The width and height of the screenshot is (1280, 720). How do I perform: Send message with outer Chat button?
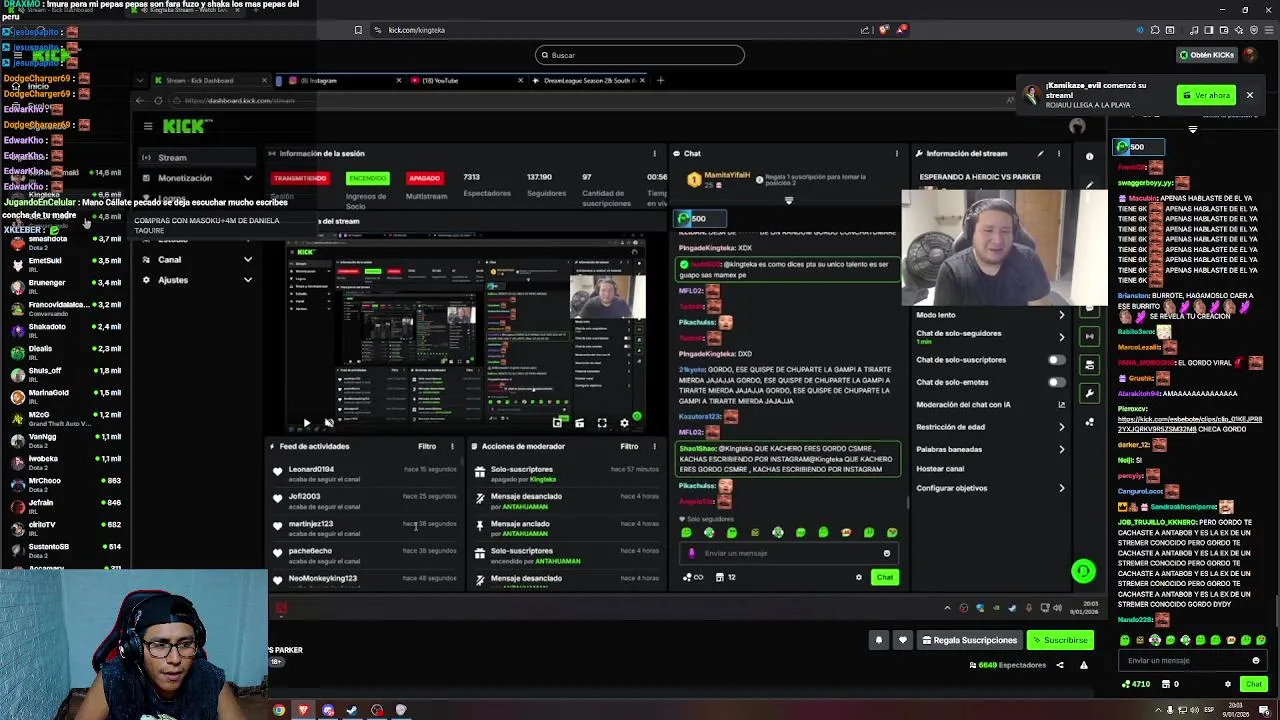click(1254, 684)
